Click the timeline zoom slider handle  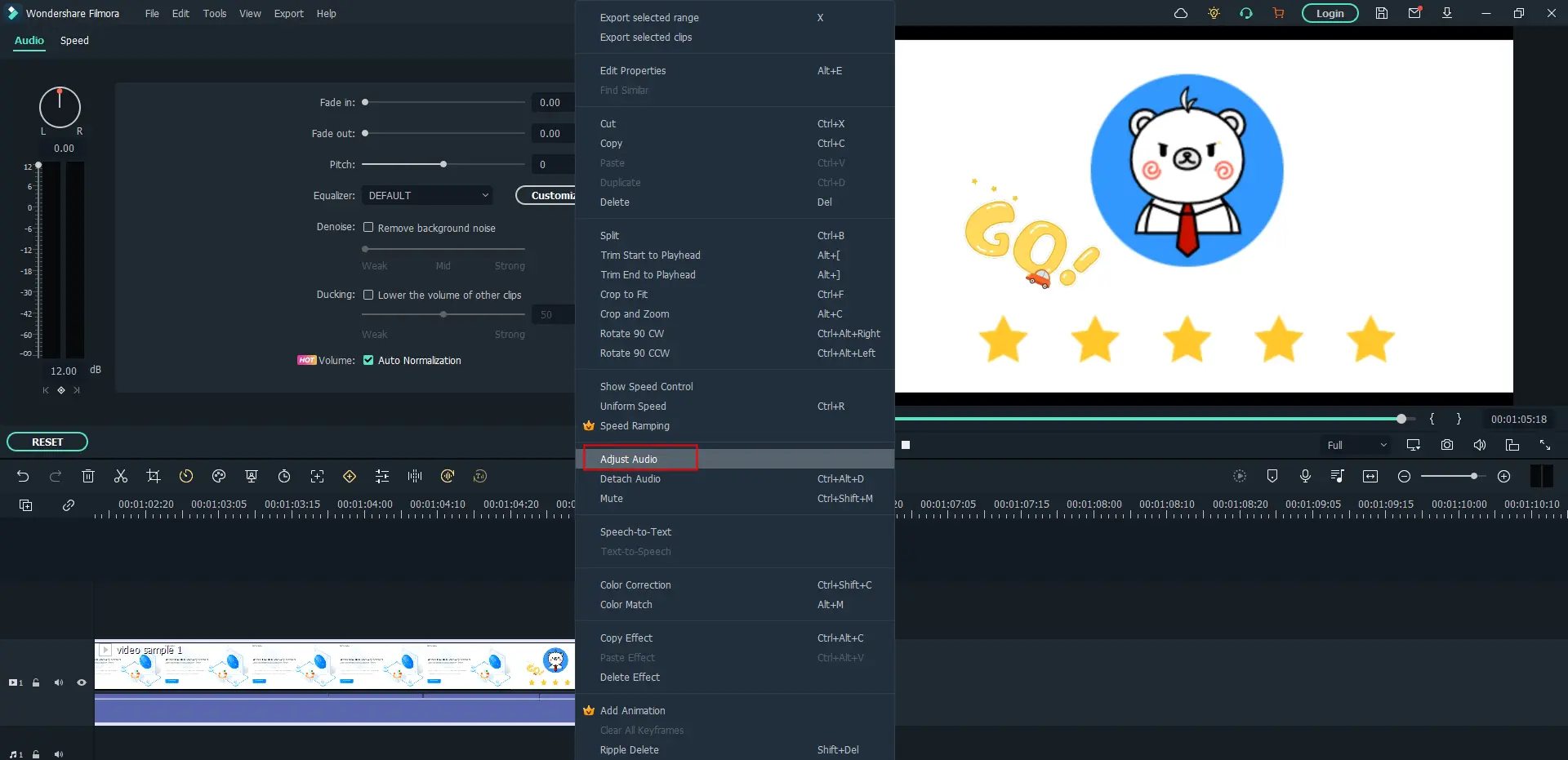click(1473, 476)
